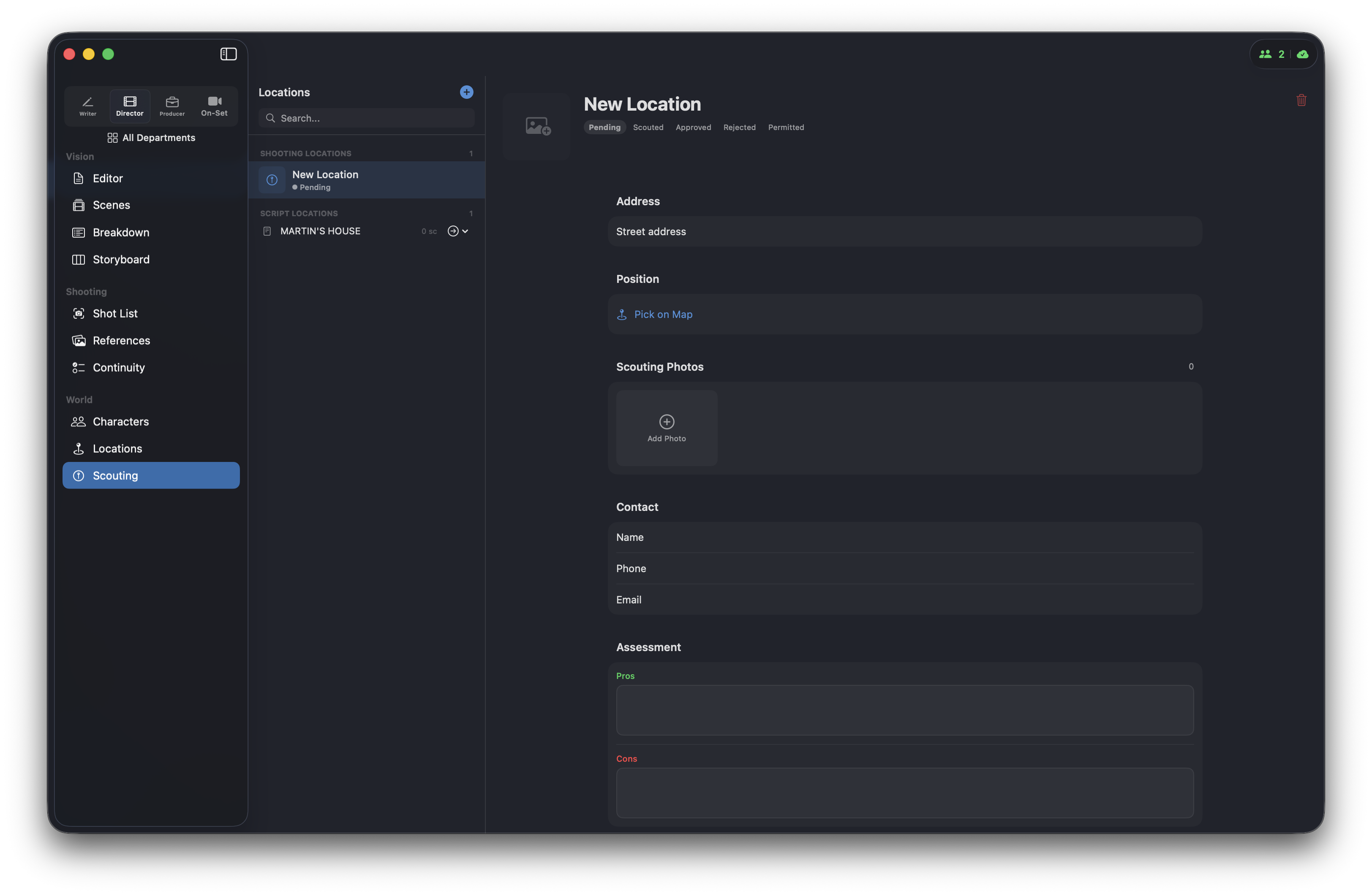Select the Producer department tab
Screen dimensions: 1372x896
[172, 106]
